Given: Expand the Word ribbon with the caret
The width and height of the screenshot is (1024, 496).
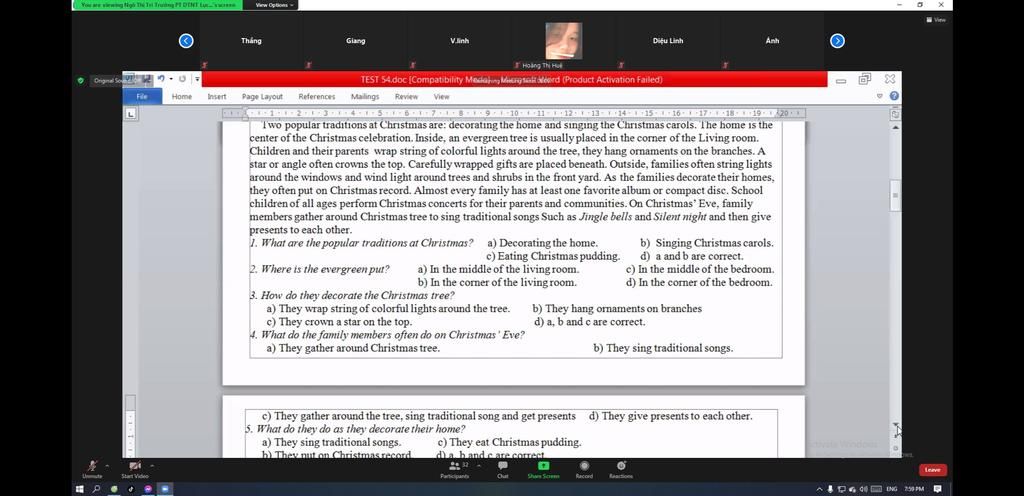Looking at the screenshot, I should point(880,97).
